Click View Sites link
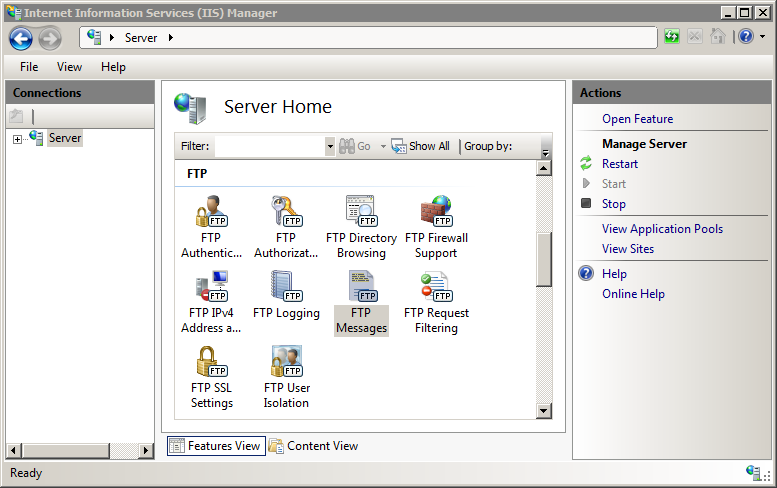This screenshot has height=488, width=777. pyautogui.click(x=628, y=249)
